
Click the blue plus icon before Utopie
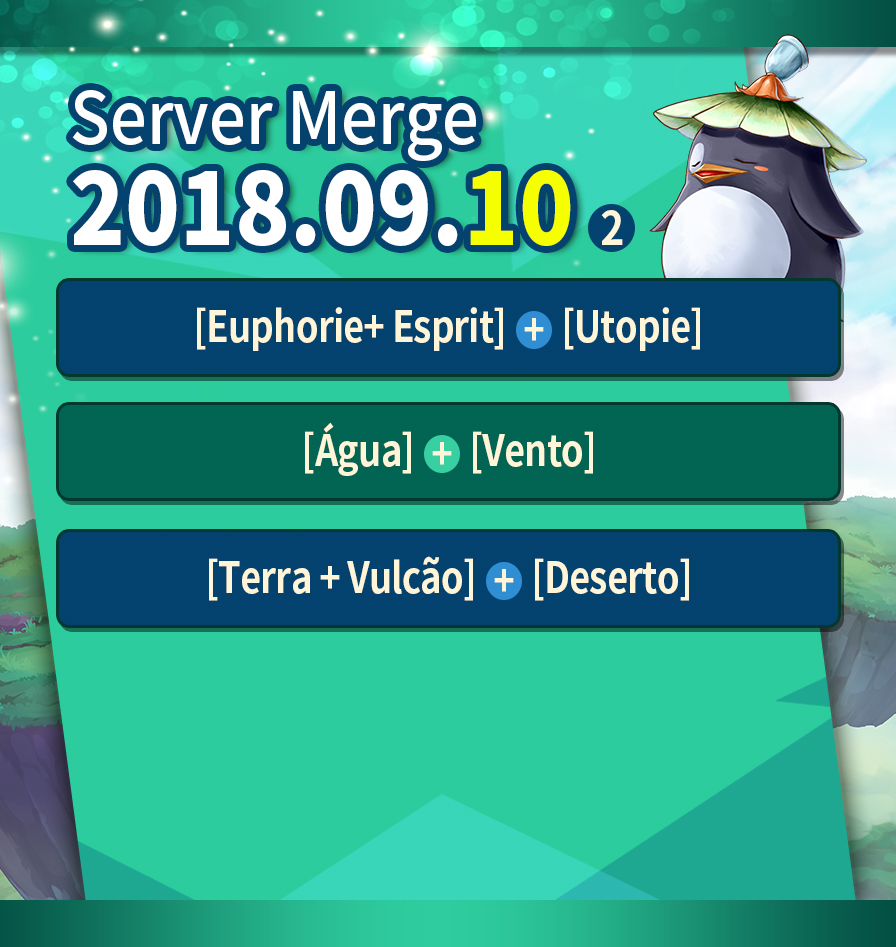point(534,330)
